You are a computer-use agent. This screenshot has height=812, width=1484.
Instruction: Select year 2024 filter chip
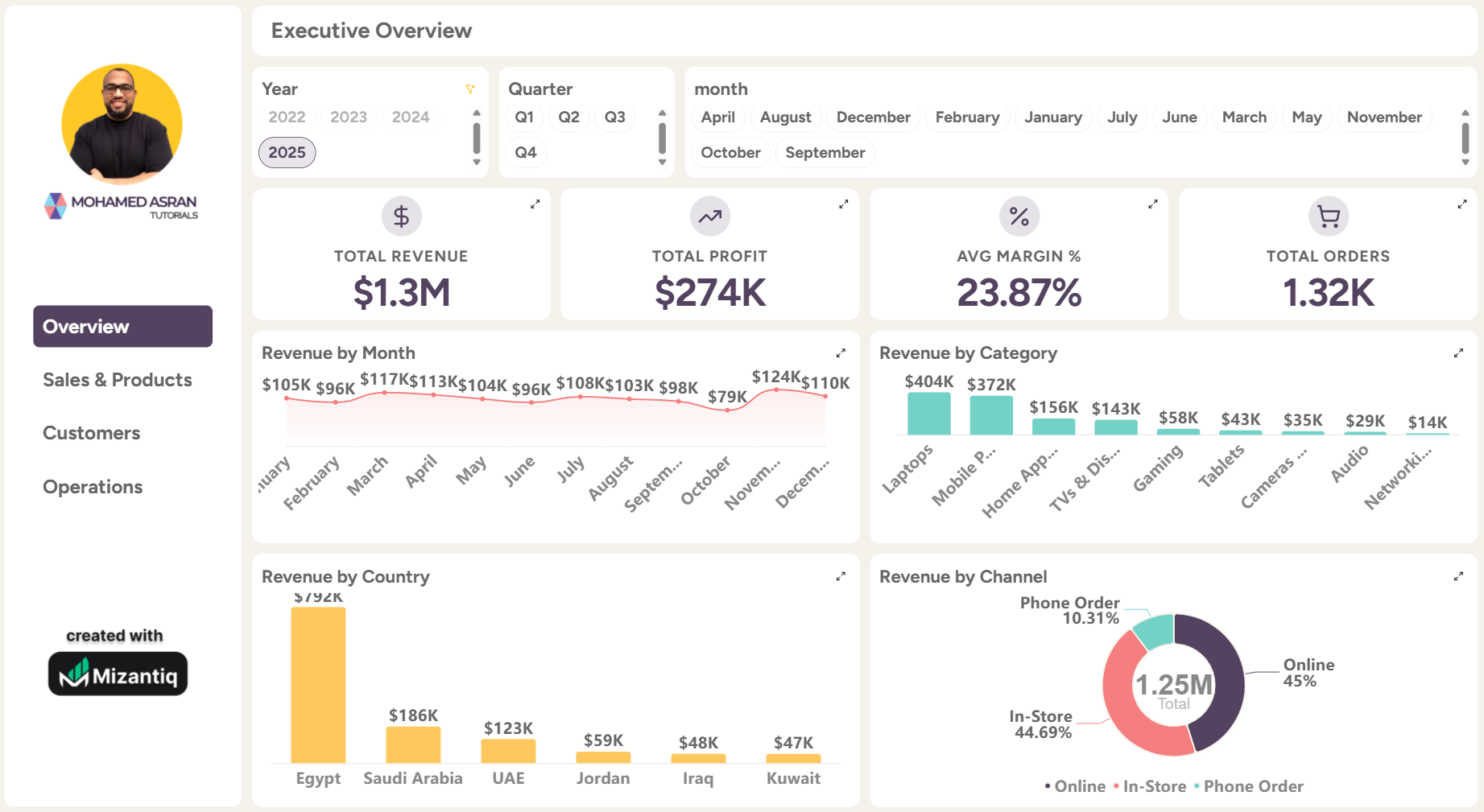point(411,117)
